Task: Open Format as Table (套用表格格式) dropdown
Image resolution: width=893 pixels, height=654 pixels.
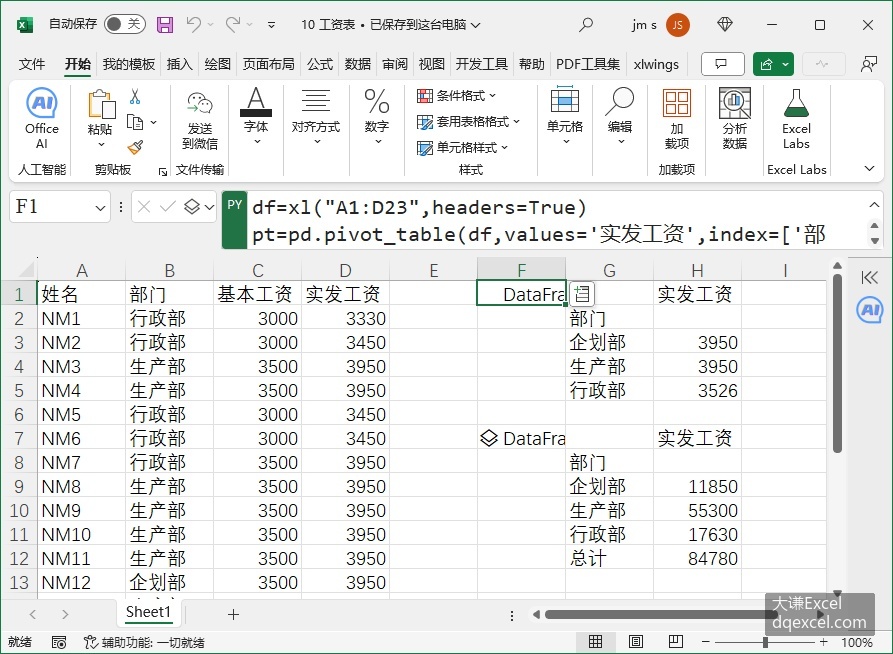Action: 468,121
